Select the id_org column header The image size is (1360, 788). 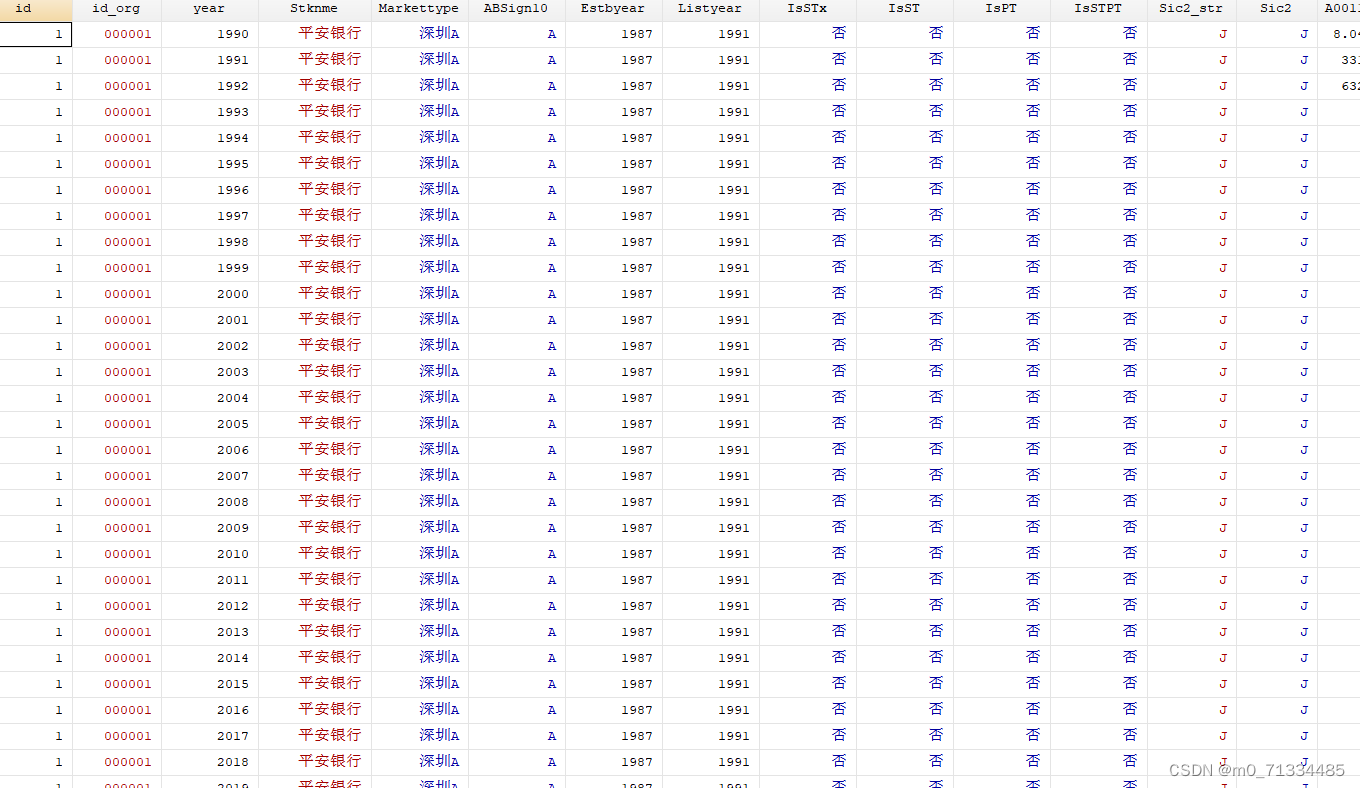[116, 8]
